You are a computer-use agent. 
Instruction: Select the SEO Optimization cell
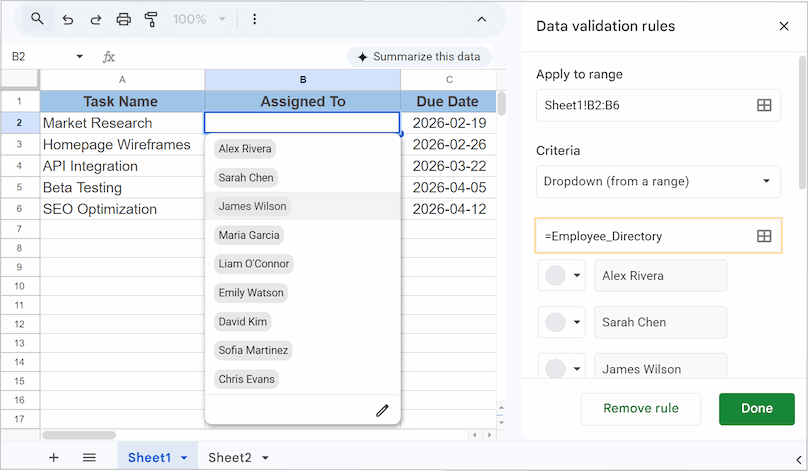pos(122,209)
